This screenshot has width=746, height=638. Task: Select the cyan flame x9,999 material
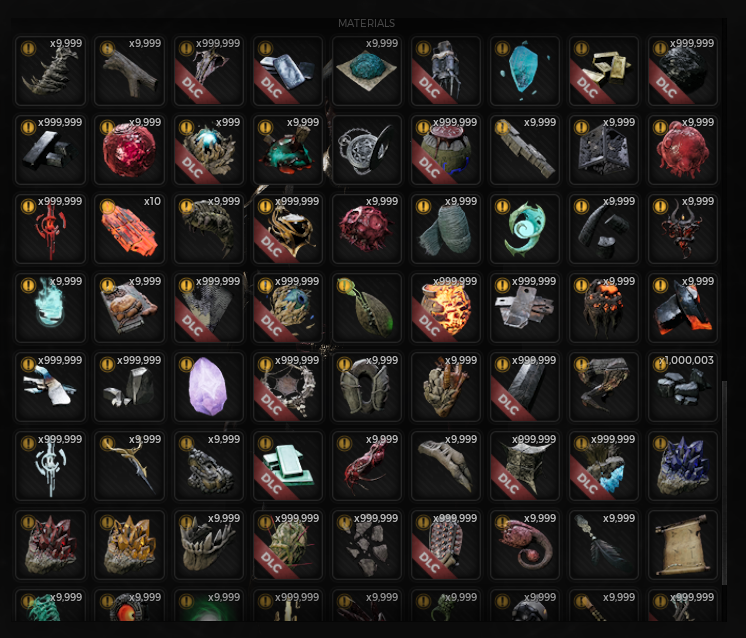(x=50, y=308)
